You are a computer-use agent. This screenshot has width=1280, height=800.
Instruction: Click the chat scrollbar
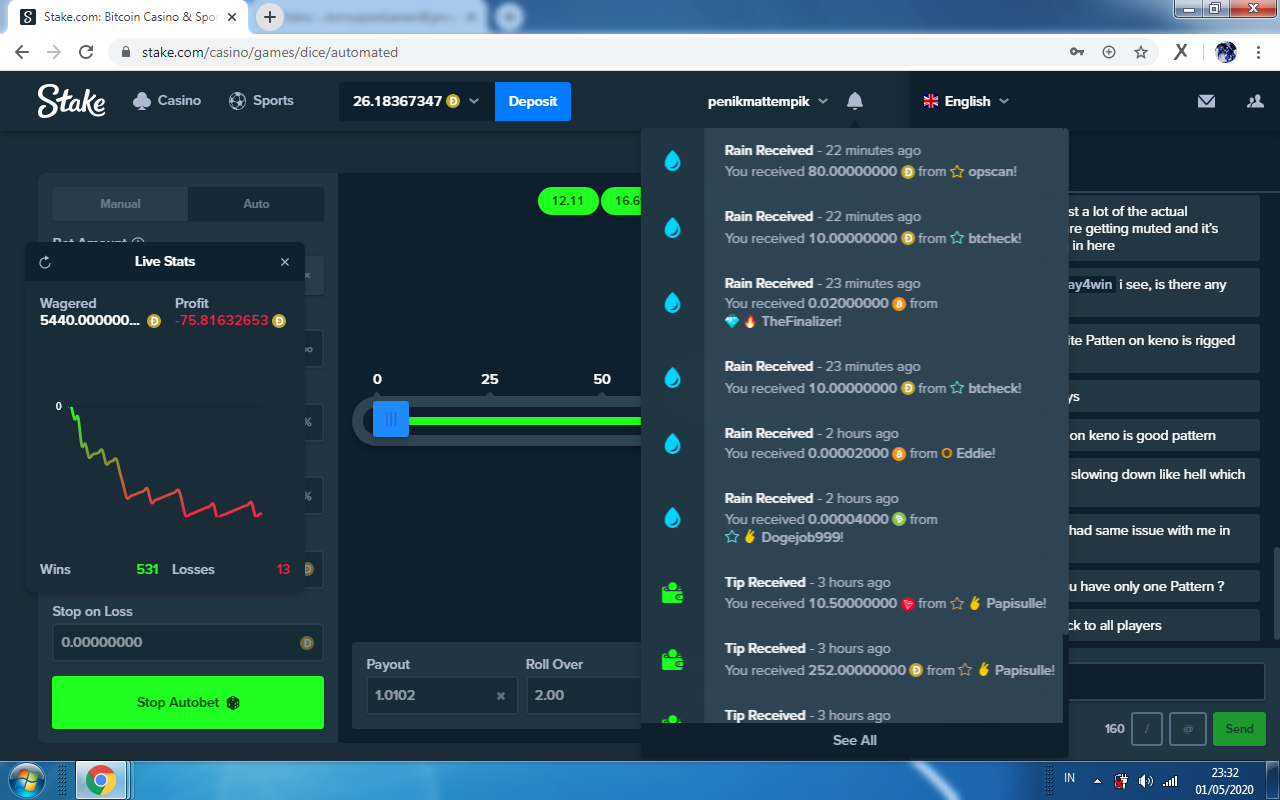coord(1275,596)
